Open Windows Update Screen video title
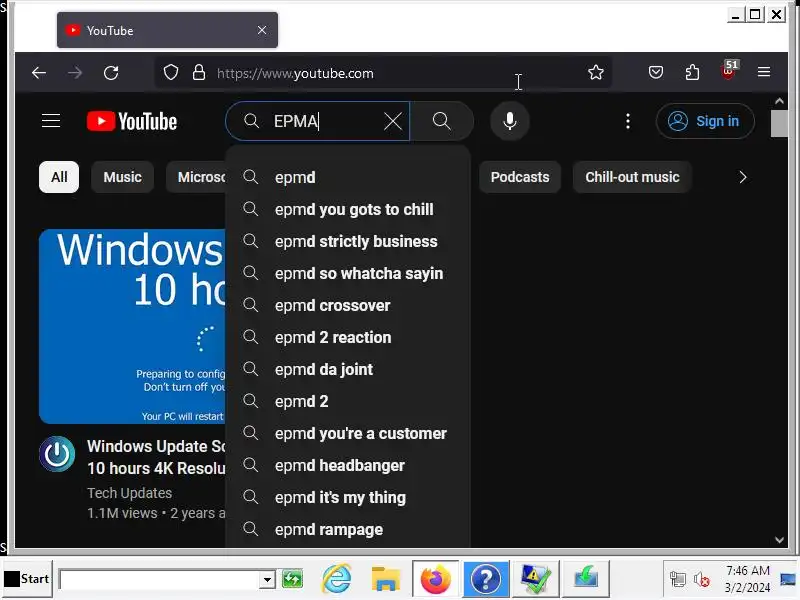Screen dimensions: 800x600 click(x=156, y=457)
